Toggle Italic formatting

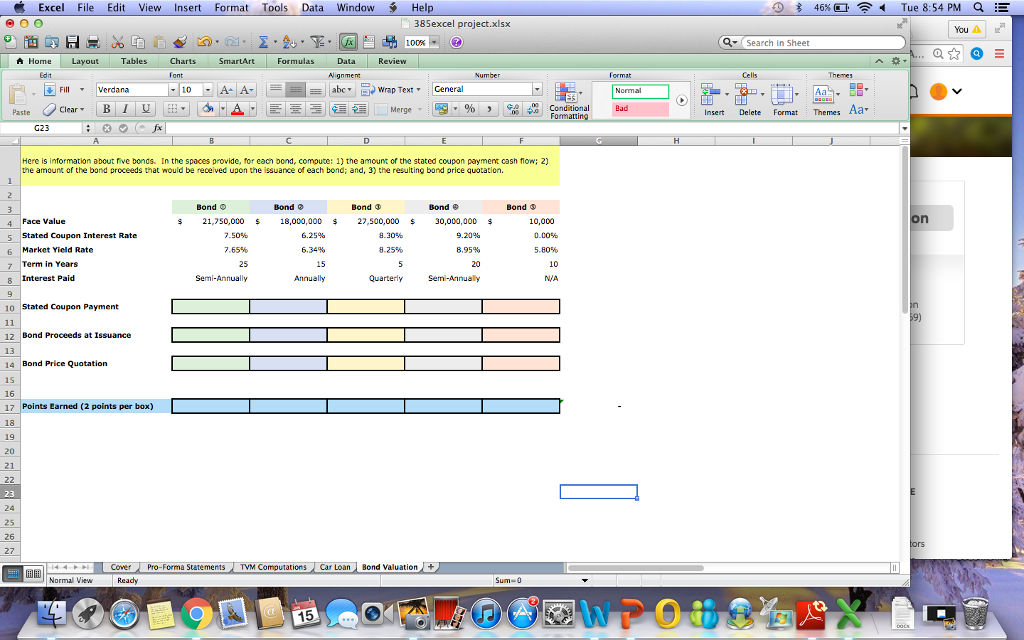125,109
